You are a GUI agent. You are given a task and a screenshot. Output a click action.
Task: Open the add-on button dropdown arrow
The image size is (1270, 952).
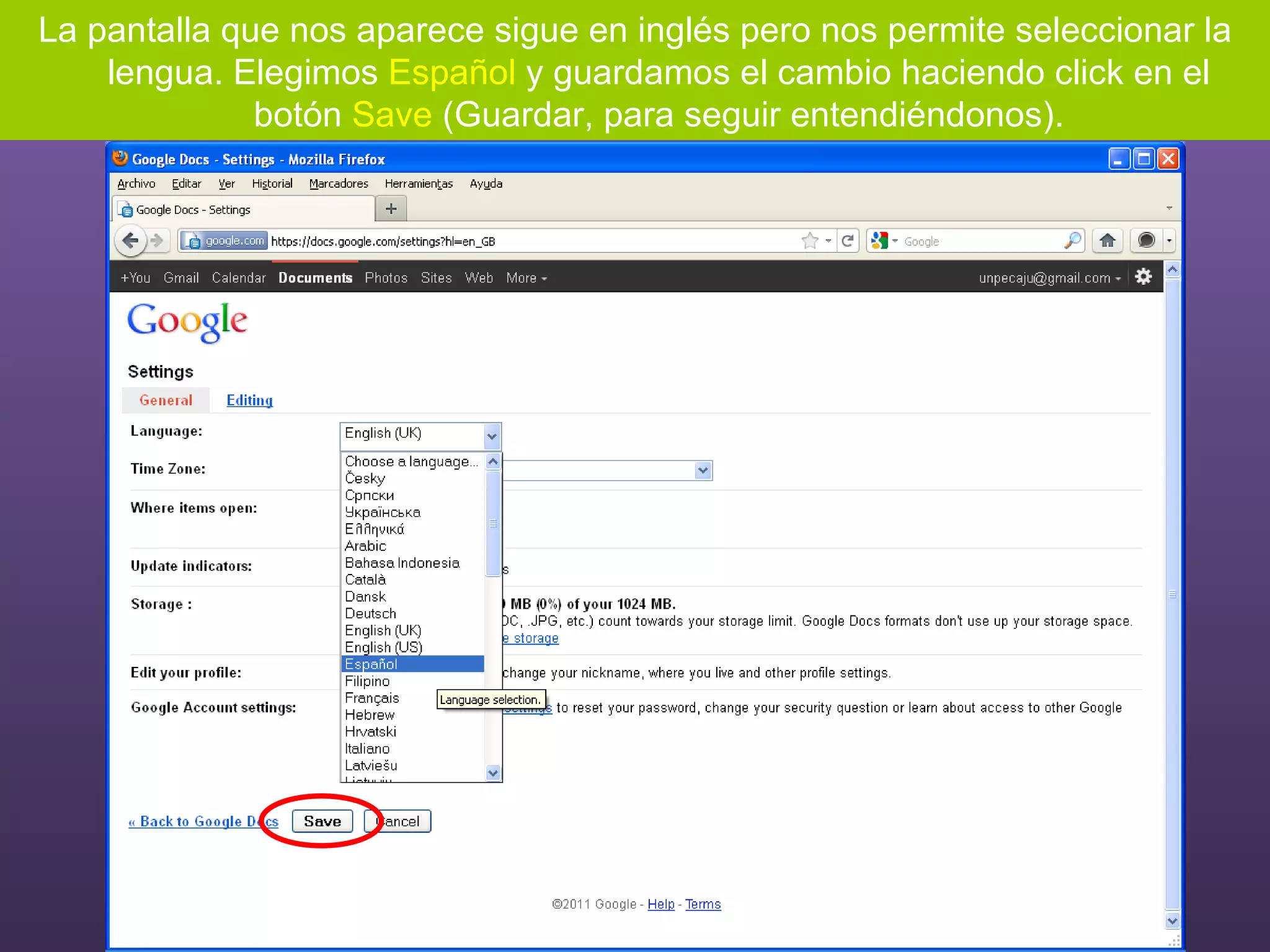coord(1169,240)
